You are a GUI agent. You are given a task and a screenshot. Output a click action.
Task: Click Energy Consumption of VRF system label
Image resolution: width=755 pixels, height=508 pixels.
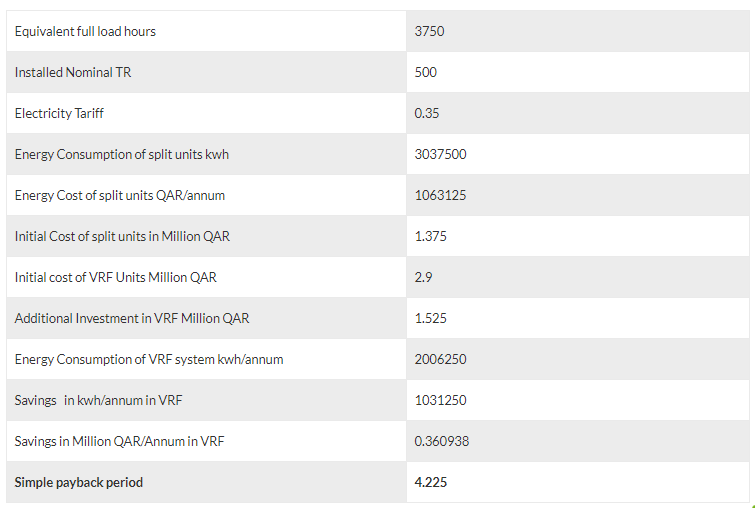(x=149, y=359)
